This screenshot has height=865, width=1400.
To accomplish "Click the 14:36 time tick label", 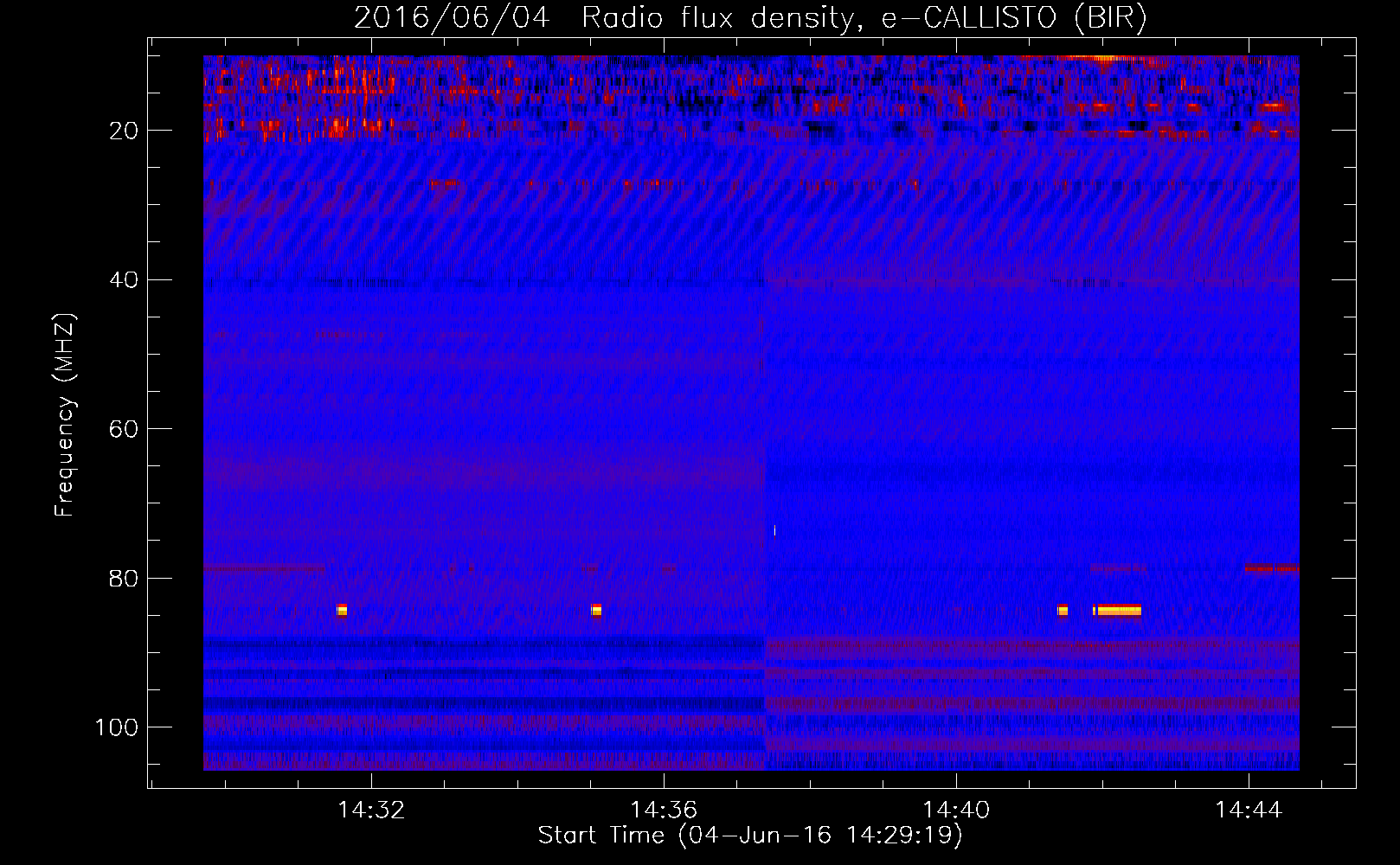I will pos(664,811).
